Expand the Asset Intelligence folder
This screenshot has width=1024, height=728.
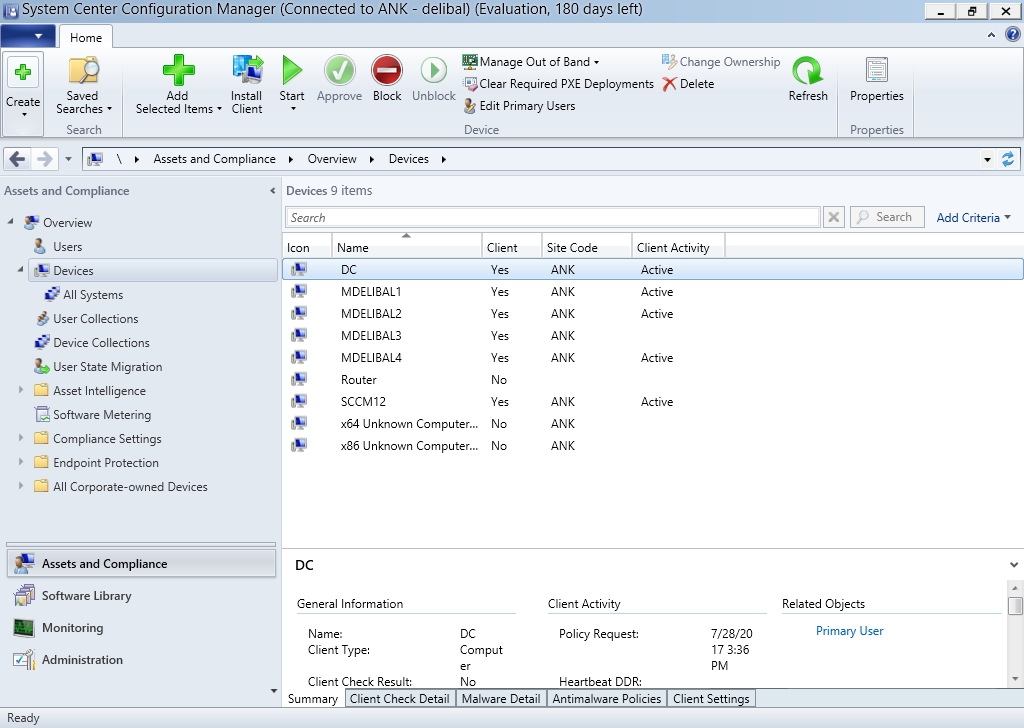click(x=21, y=391)
